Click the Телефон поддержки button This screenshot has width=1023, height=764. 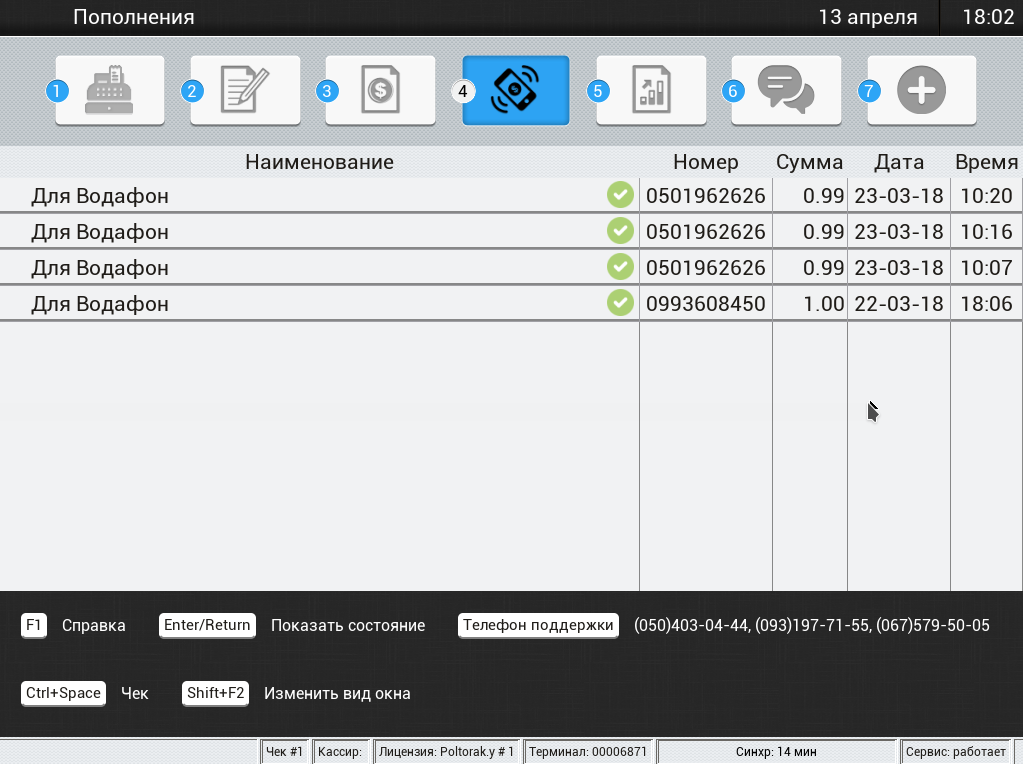coord(538,625)
